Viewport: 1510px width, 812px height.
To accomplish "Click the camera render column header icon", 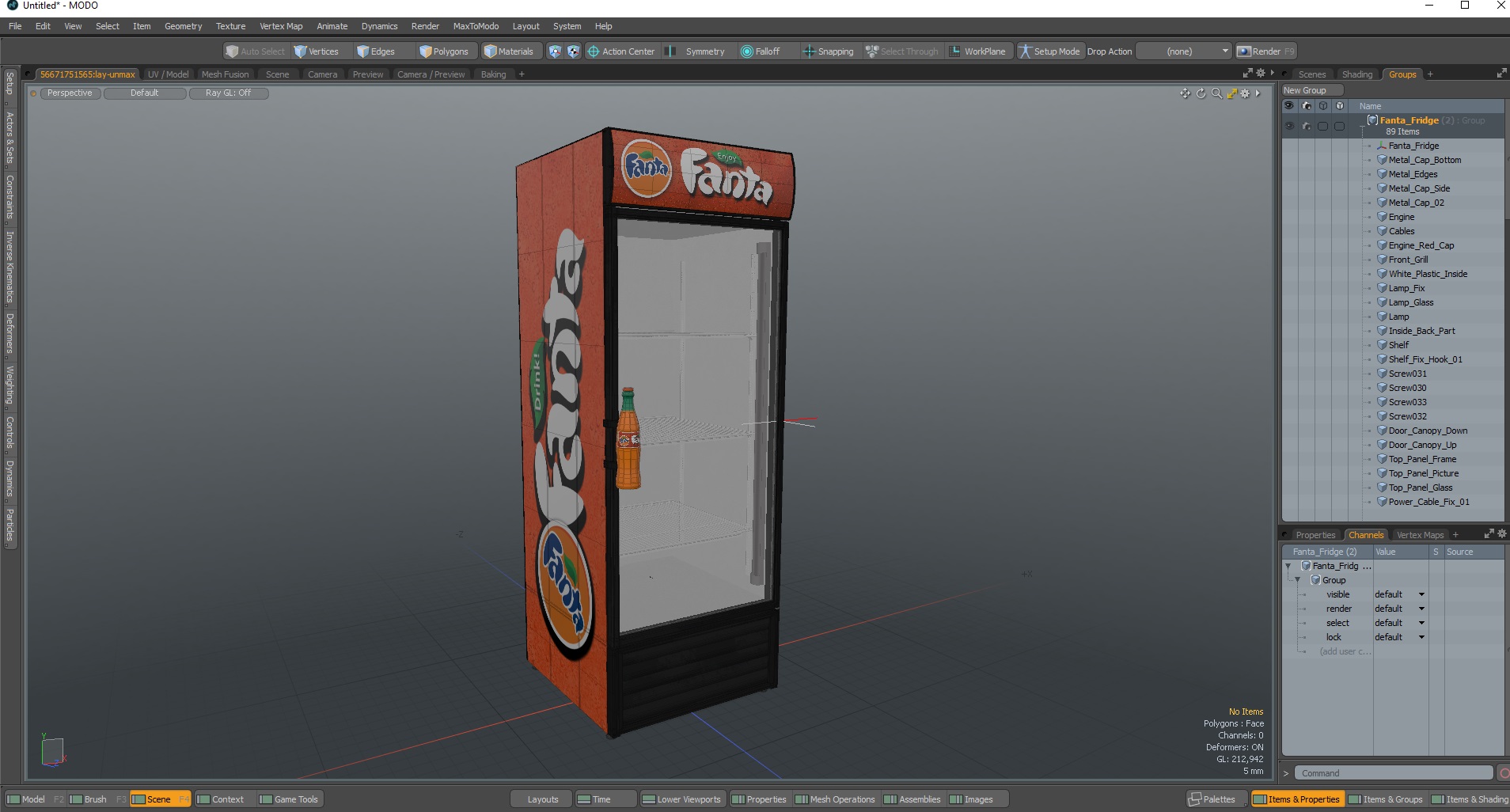I will (1306, 106).
